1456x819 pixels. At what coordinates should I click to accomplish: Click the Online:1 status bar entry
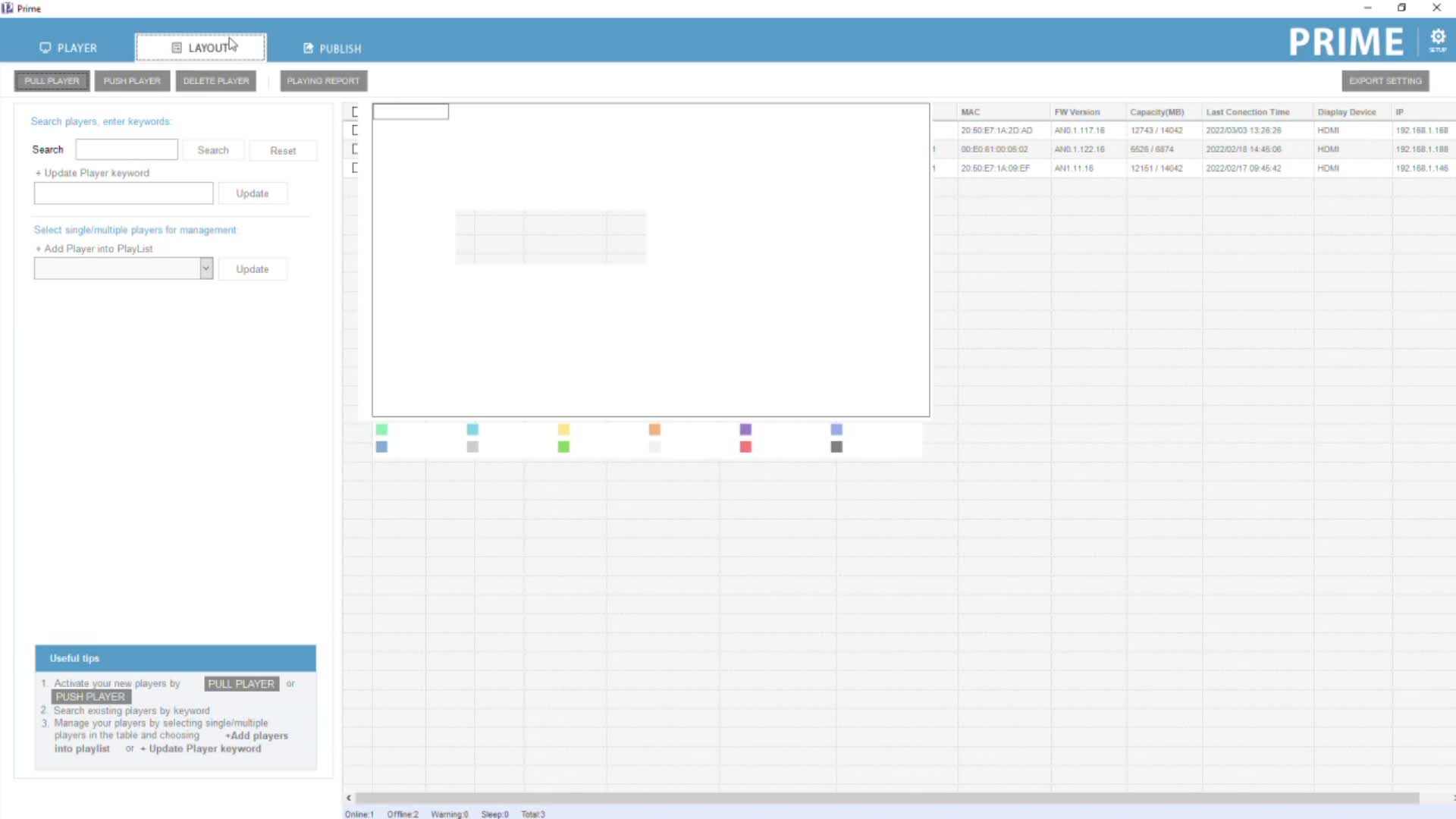pyautogui.click(x=359, y=814)
